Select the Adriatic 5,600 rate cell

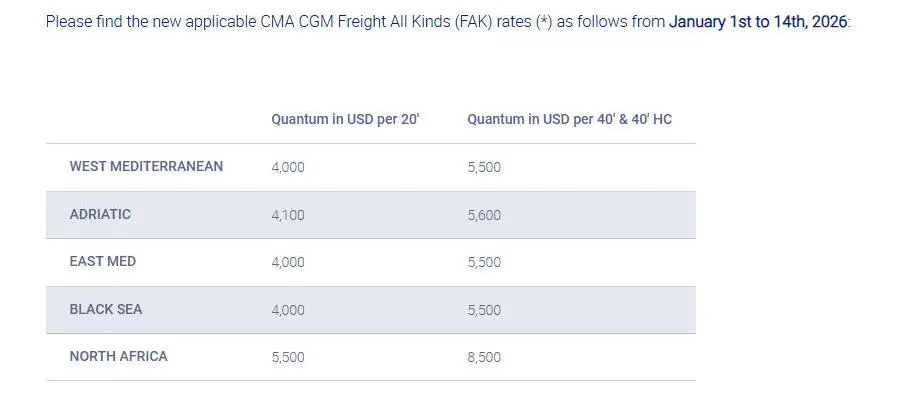click(x=484, y=215)
